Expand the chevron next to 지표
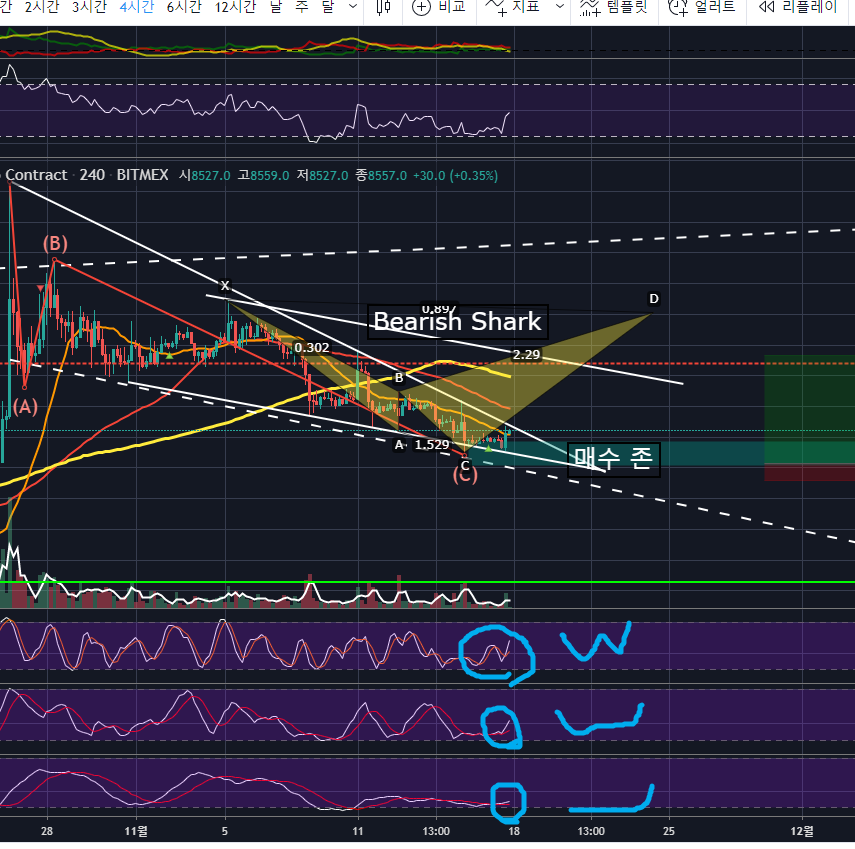This screenshot has width=855, height=849. click(x=559, y=7)
